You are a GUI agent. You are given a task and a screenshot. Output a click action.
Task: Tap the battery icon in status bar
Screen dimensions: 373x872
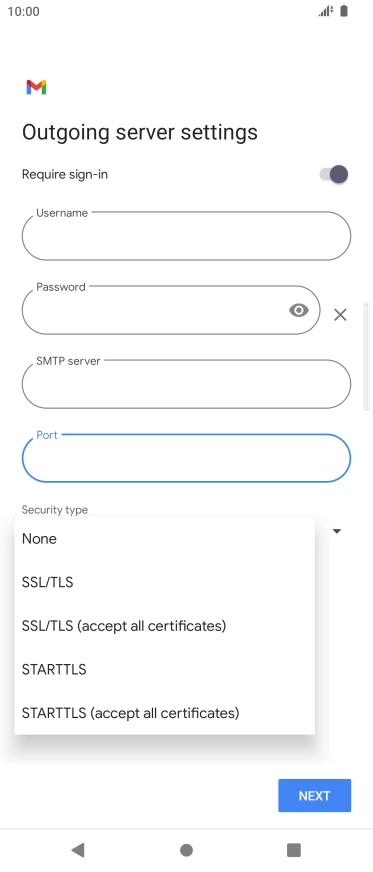coord(344,11)
